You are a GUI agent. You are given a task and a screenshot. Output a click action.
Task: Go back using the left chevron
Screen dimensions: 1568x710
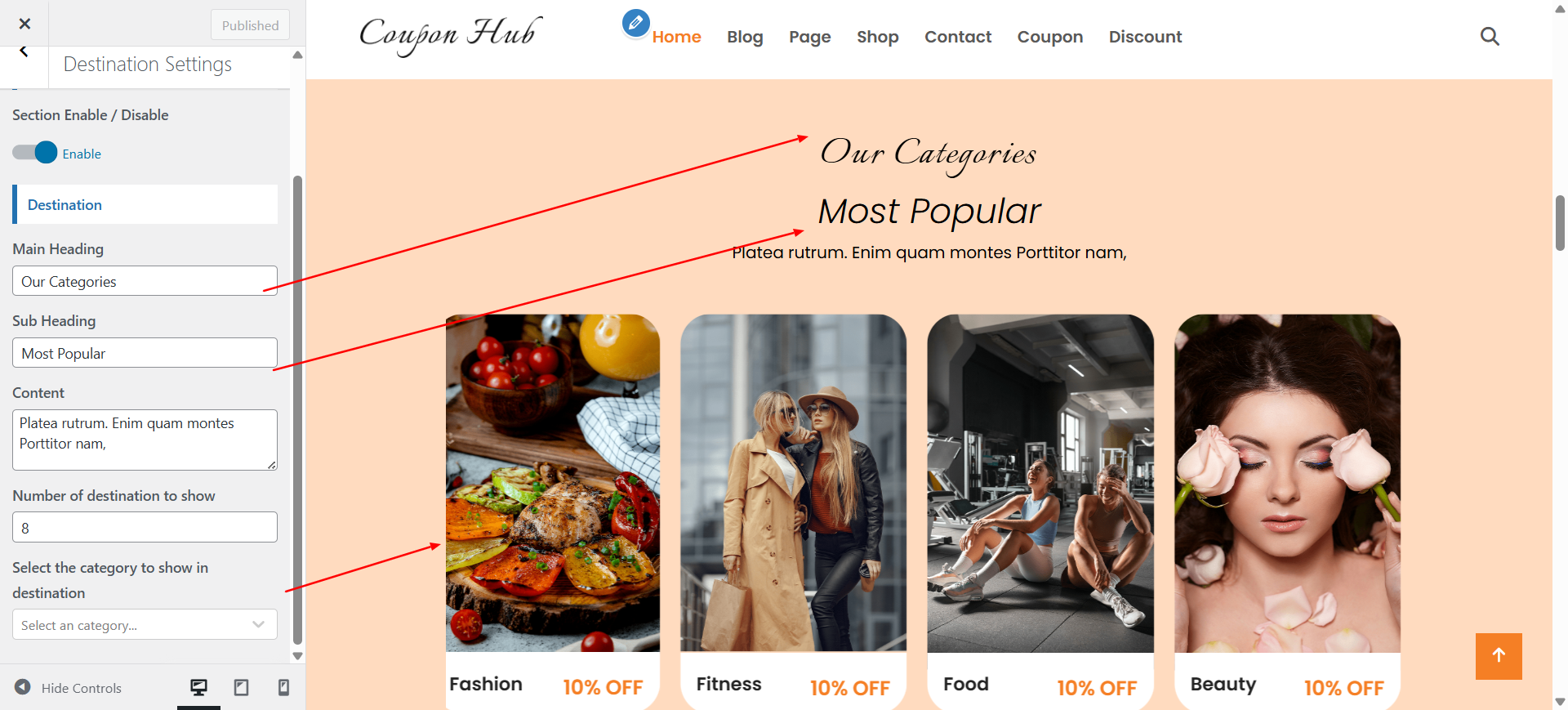(24, 51)
